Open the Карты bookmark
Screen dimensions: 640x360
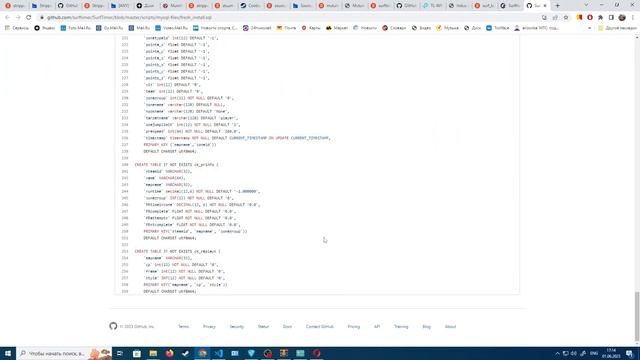311,28
